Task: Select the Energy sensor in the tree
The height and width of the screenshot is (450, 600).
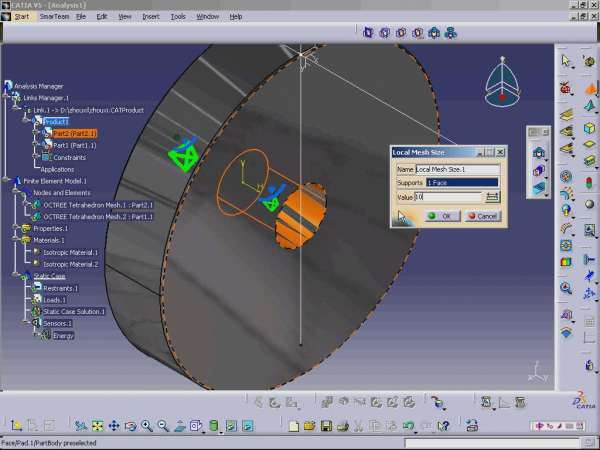Action: pyautogui.click(x=63, y=336)
